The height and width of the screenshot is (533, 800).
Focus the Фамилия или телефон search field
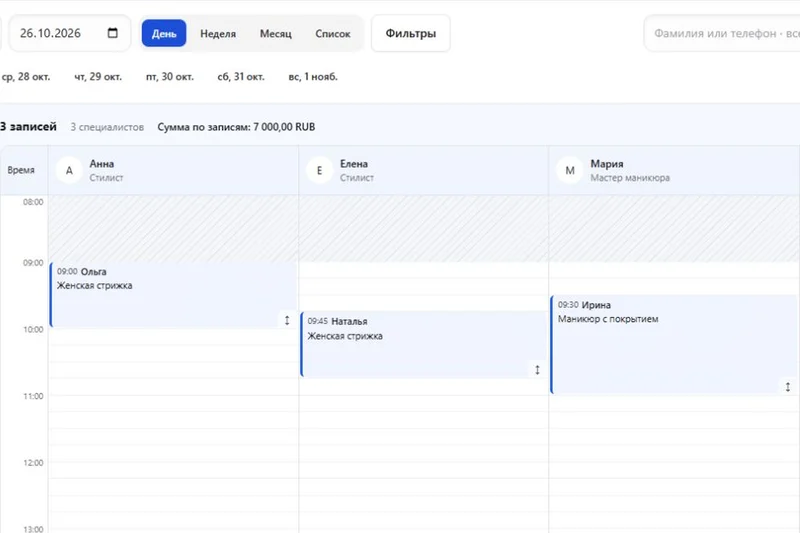[x=722, y=33]
